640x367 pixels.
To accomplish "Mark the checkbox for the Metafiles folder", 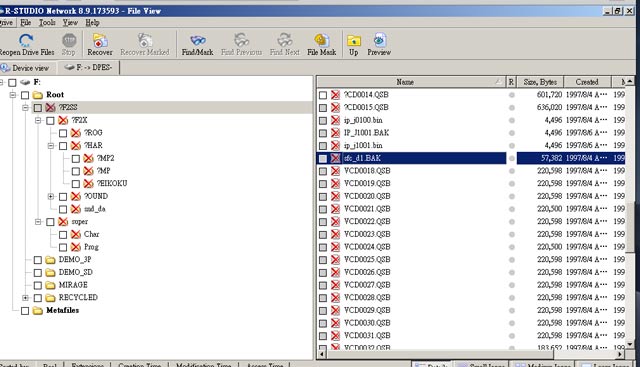I will 25,311.
